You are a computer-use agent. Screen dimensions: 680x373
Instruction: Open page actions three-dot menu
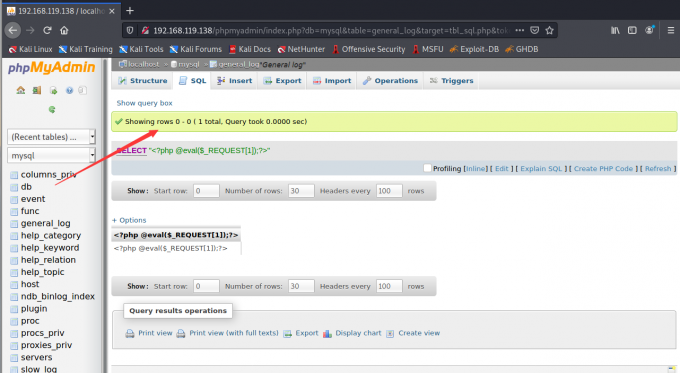(520, 30)
